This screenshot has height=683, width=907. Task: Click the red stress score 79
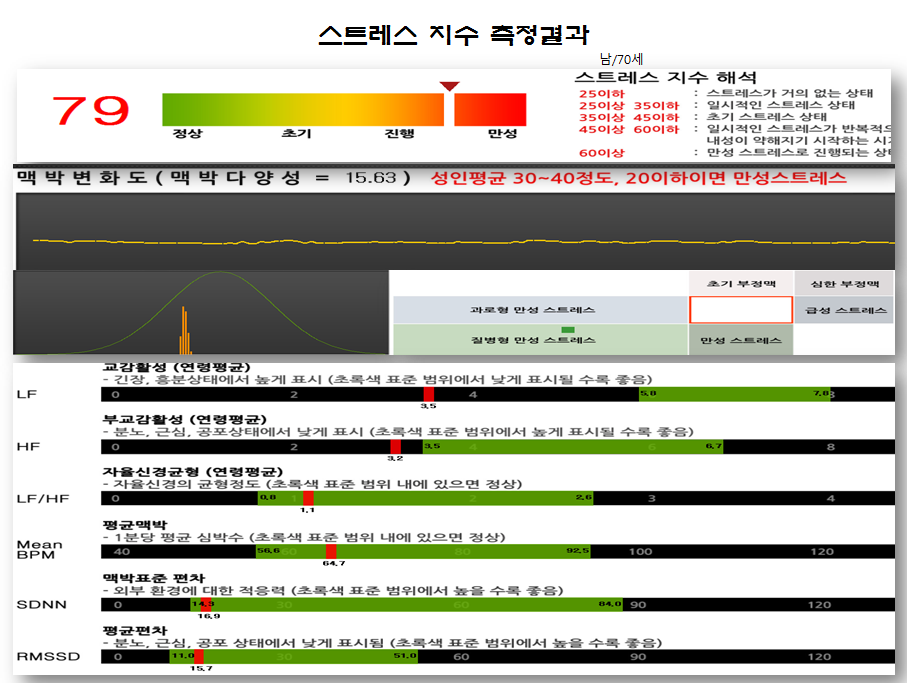pos(91,110)
